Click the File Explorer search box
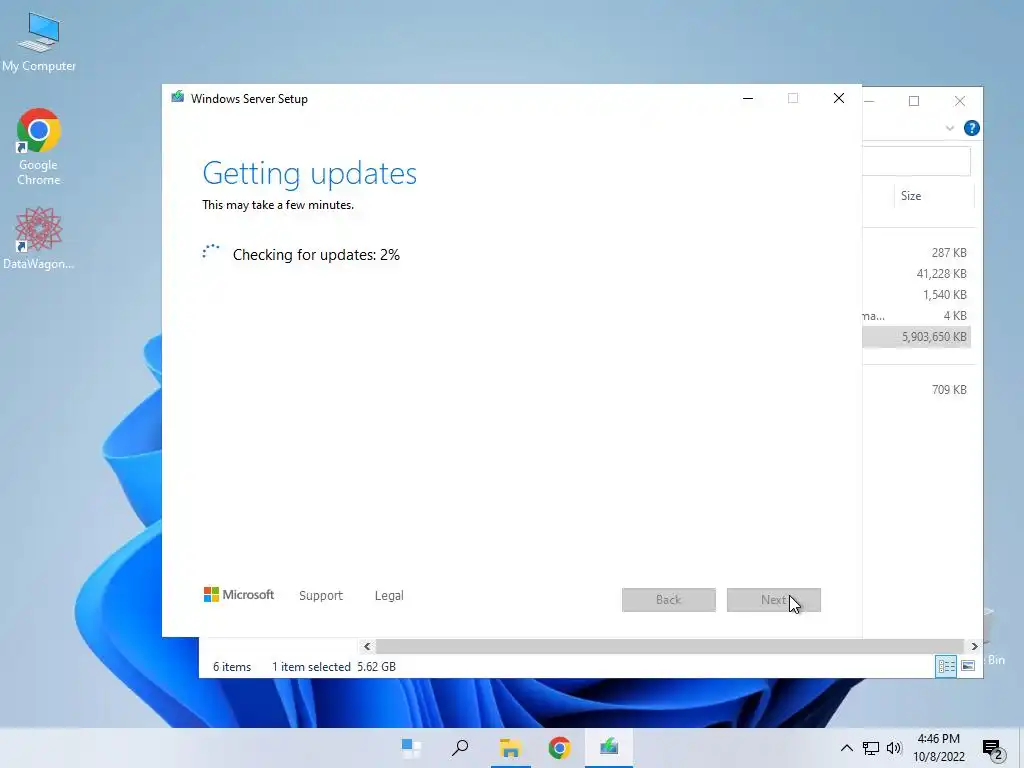The image size is (1024, 768). coord(916,161)
